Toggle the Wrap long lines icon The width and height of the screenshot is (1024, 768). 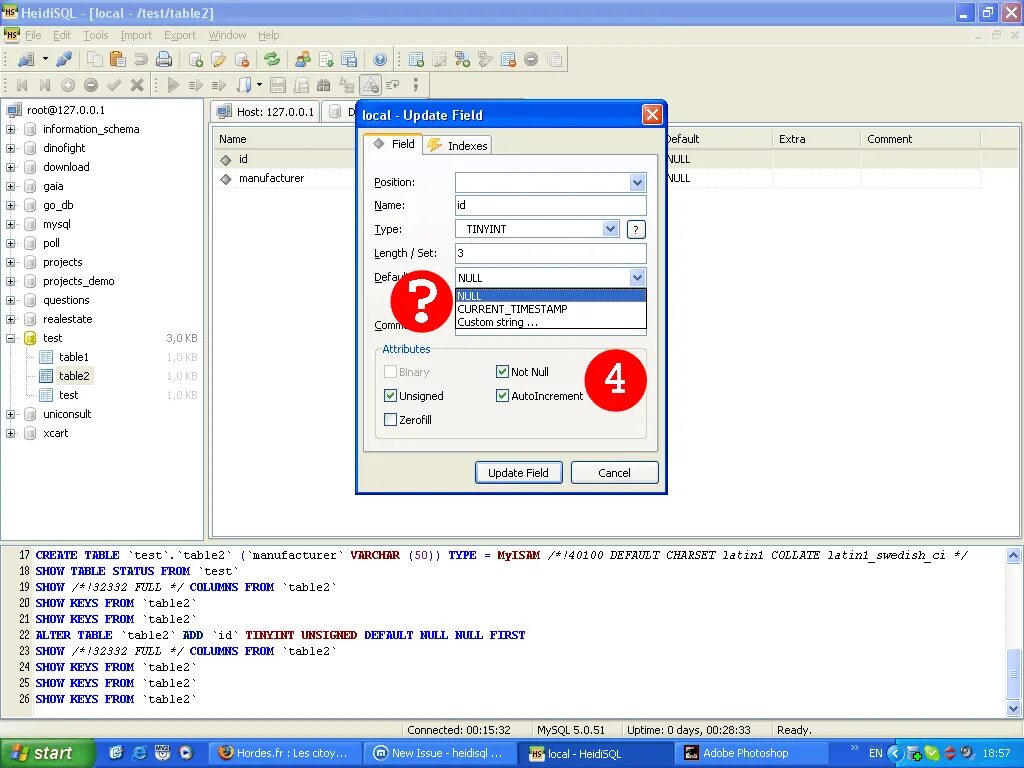(392, 85)
